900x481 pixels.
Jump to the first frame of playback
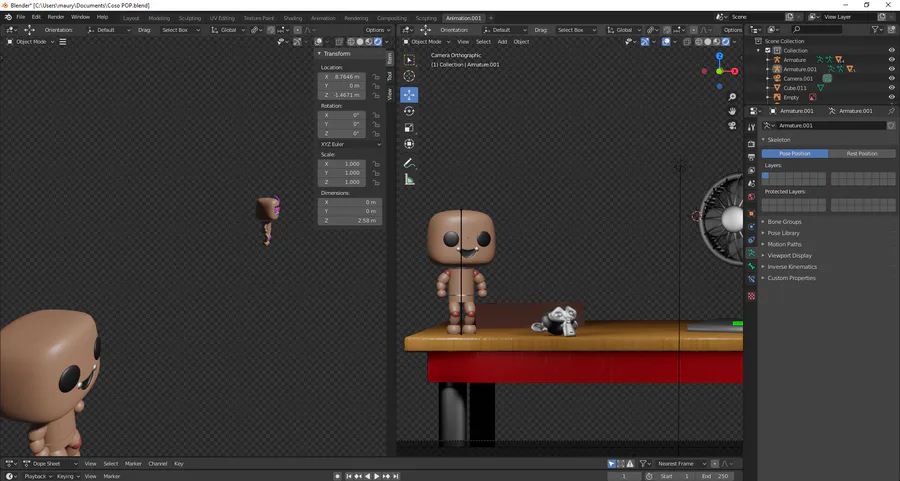tap(348, 476)
